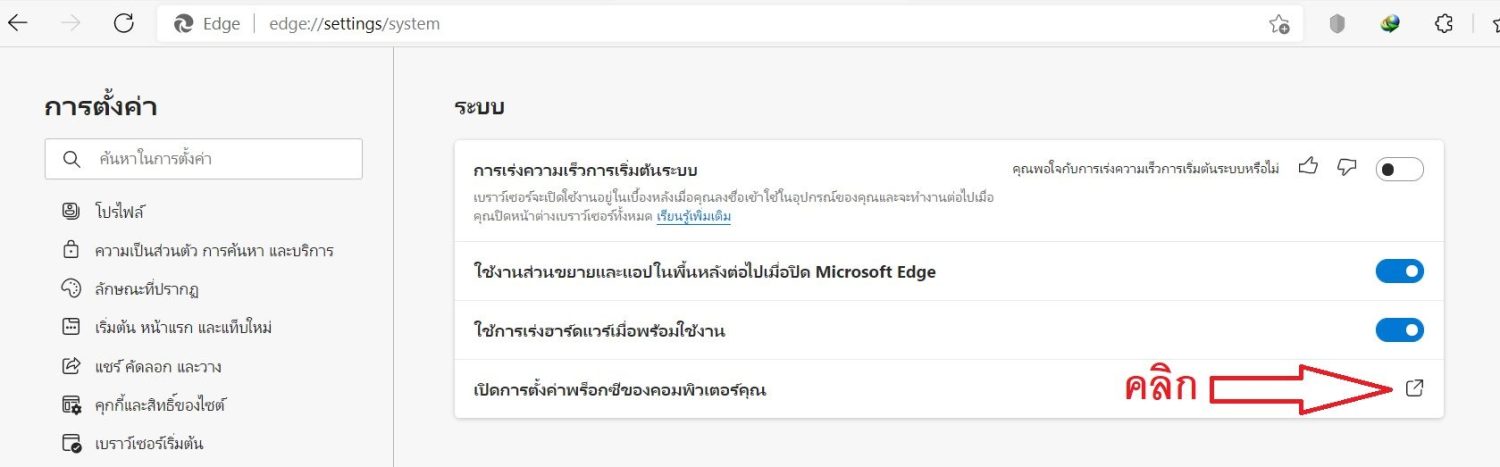
Task: Open the Internet Download Manager extension icon
Action: point(1390,25)
